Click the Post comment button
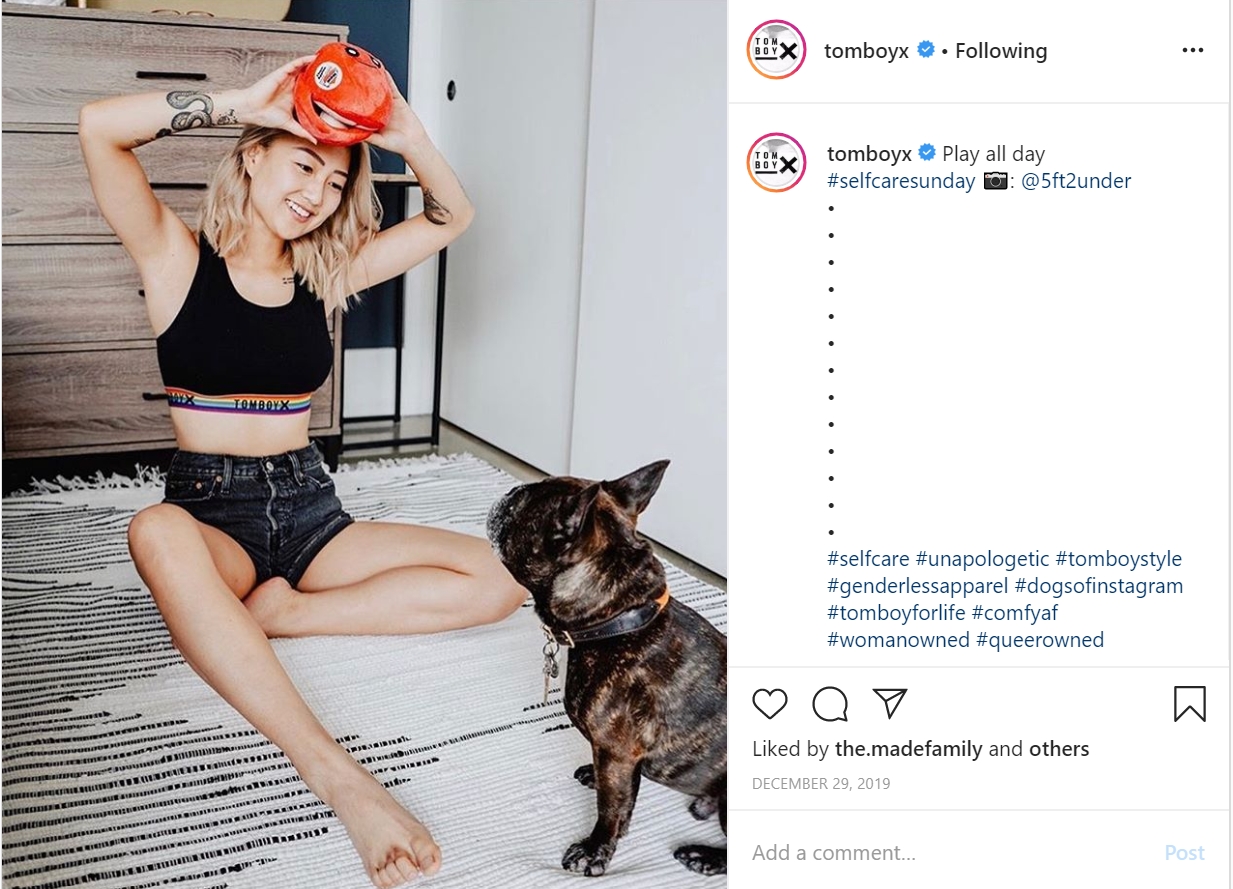Image resolution: width=1233 pixels, height=889 pixels. coord(1185,853)
